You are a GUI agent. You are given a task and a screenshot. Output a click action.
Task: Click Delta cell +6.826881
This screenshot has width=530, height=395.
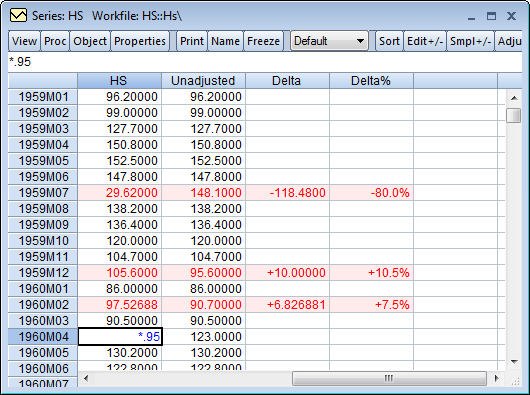[x=287, y=305]
